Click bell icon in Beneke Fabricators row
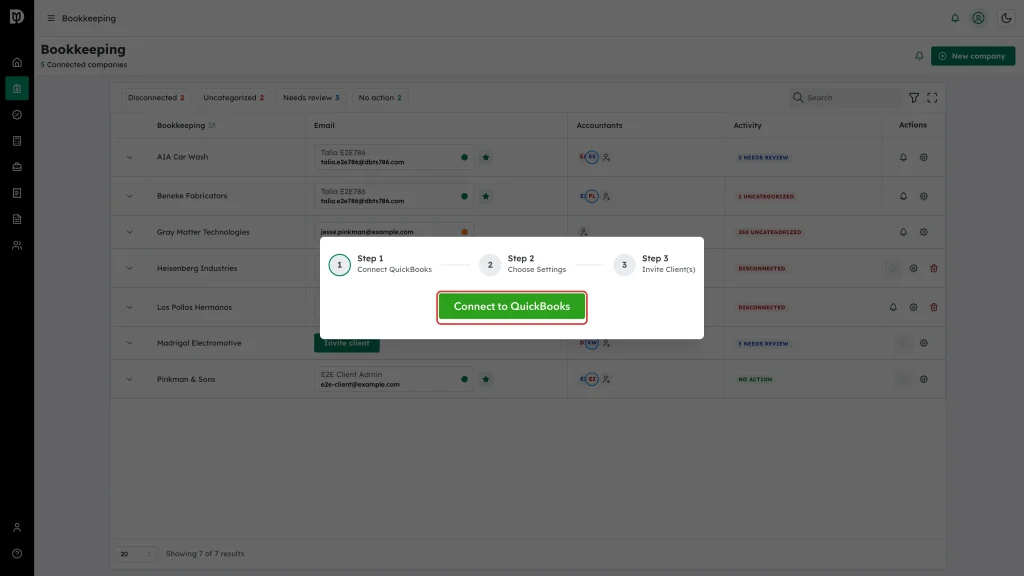 click(x=903, y=196)
